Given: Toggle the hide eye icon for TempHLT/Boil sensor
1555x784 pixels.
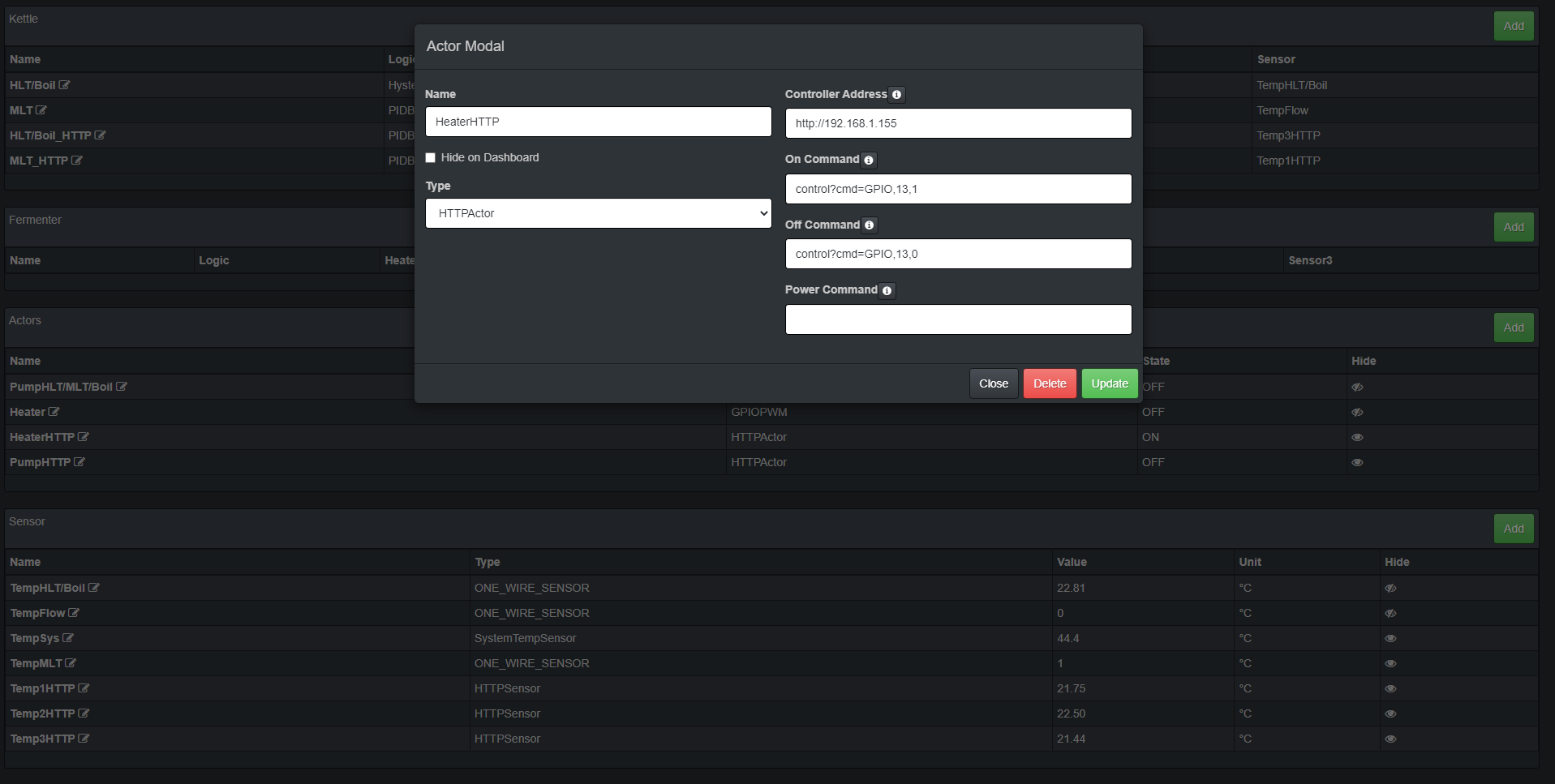Looking at the screenshot, I should pos(1390,589).
